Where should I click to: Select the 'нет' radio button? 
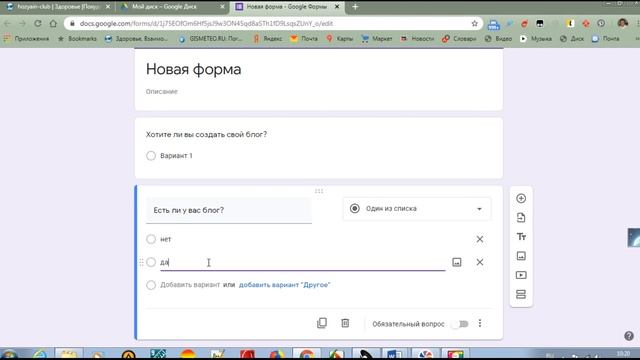[151, 239]
